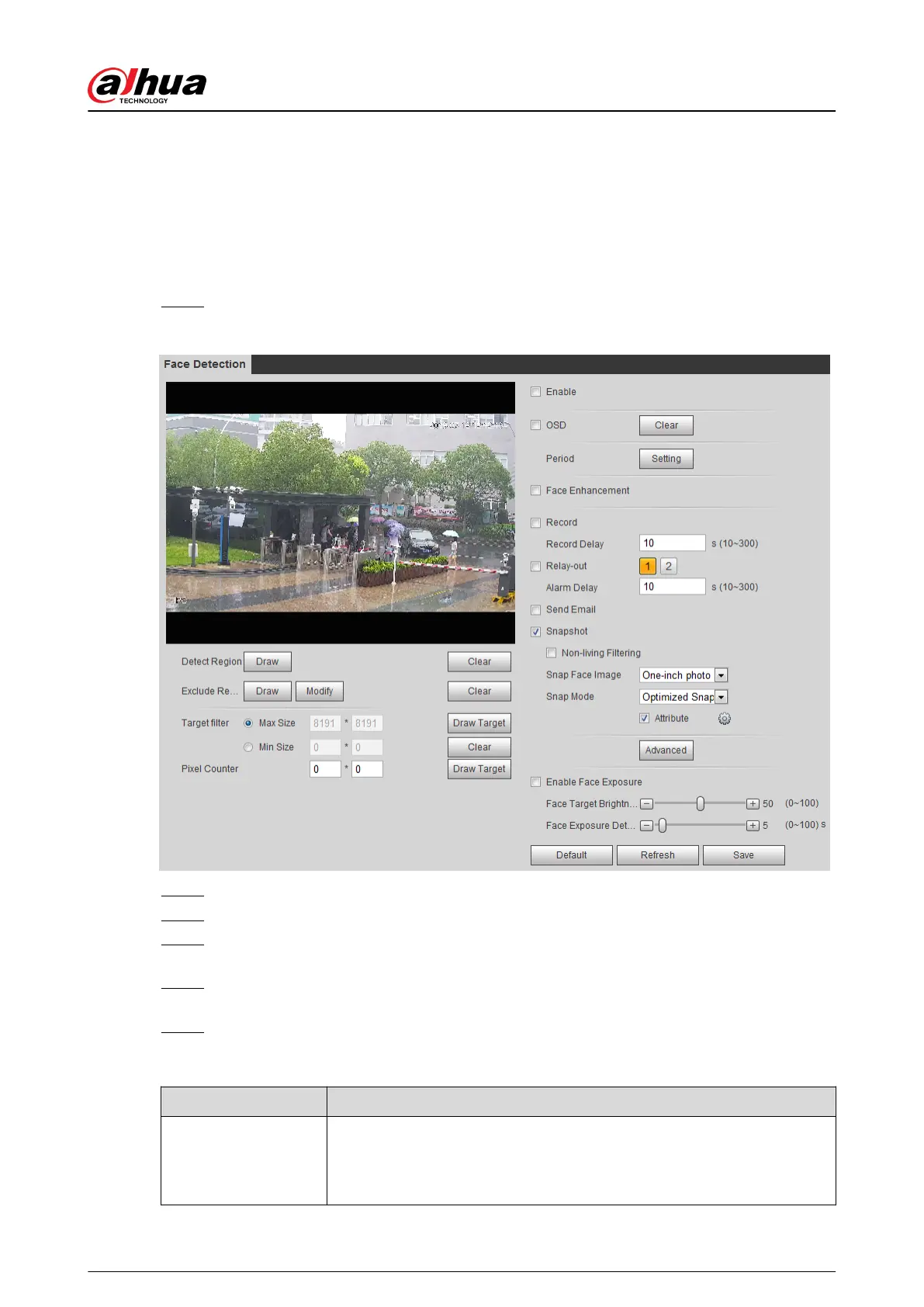924x1307 pixels.
Task: Click Draw for Detect Region
Action: click(x=268, y=662)
